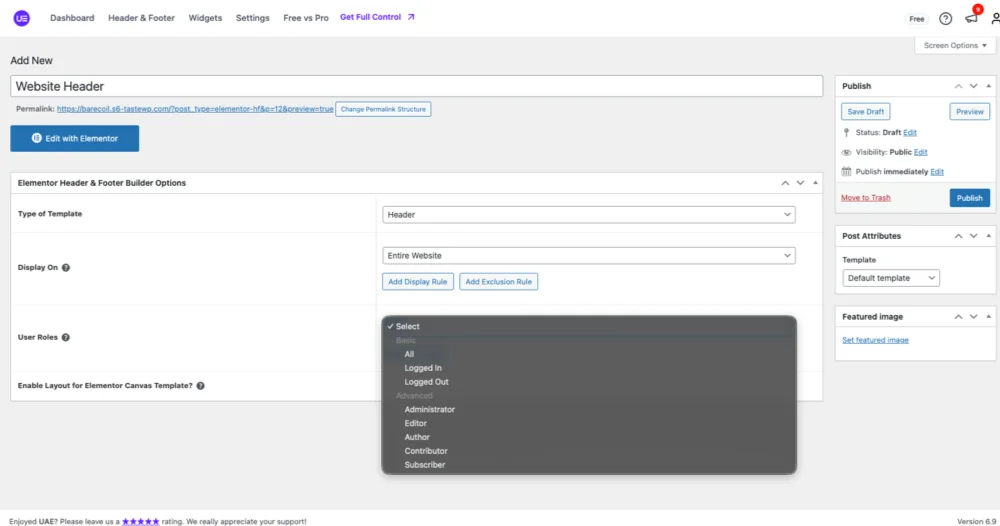Viewport: 1000px width, 526px height.
Task: Select Contributor role option
Action: pos(589,451)
